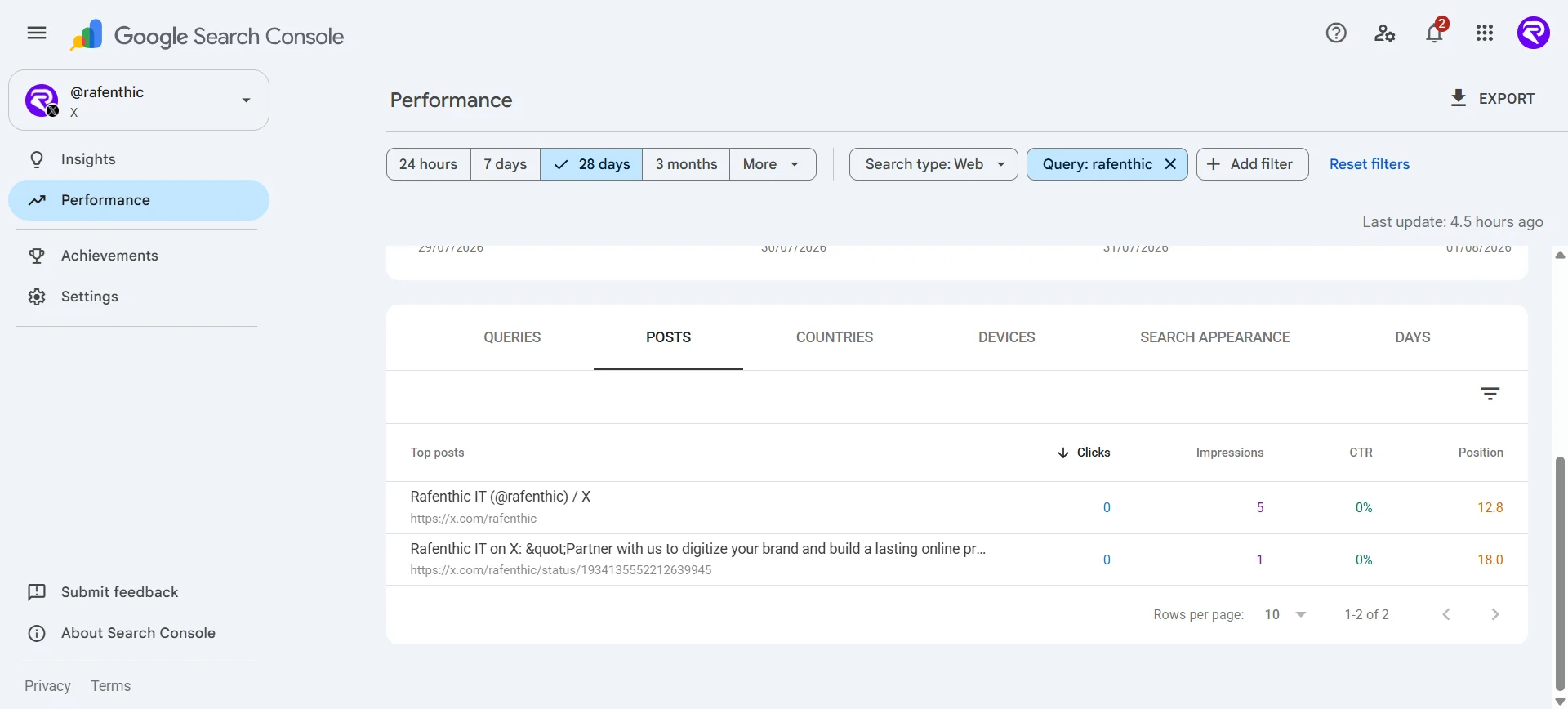1568x709 pixels.
Task: Switch to the DEVICES tab
Action: click(1007, 337)
